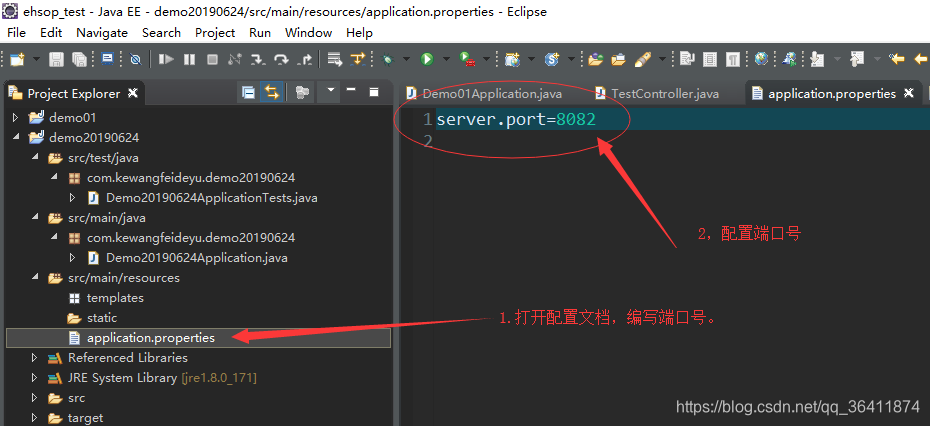Screen dimensions: 930x426
Task: Click the Last Edit Location arrow
Action: click(896, 59)
